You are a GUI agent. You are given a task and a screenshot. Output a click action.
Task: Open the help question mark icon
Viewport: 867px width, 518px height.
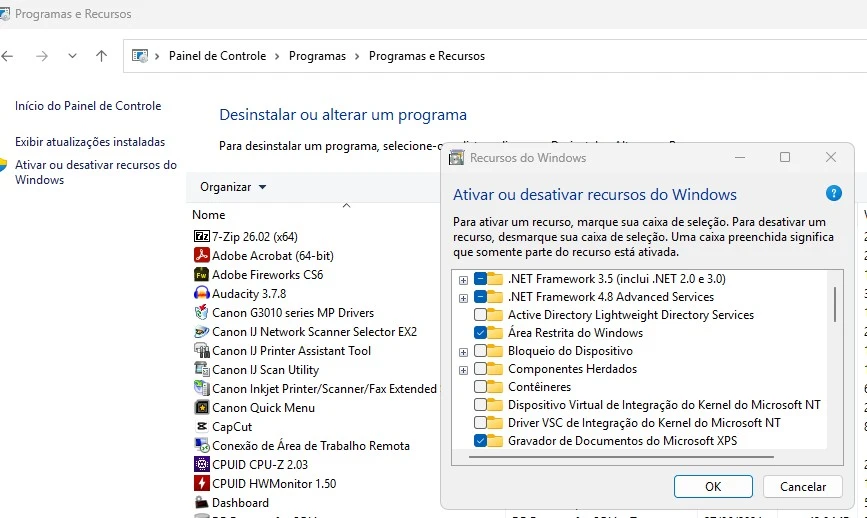pos(833,193)
